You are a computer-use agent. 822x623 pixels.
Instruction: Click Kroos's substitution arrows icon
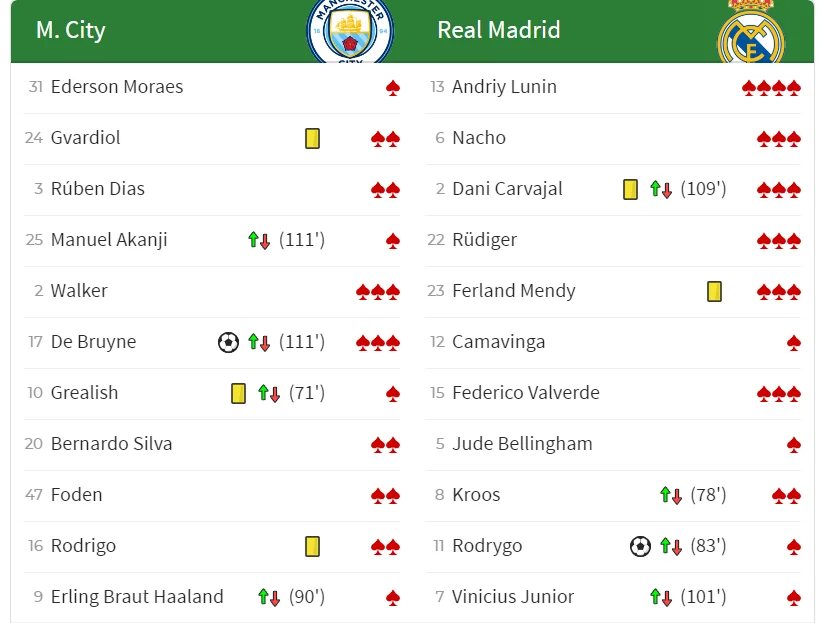pyautogui.click(x=671, y=495)
